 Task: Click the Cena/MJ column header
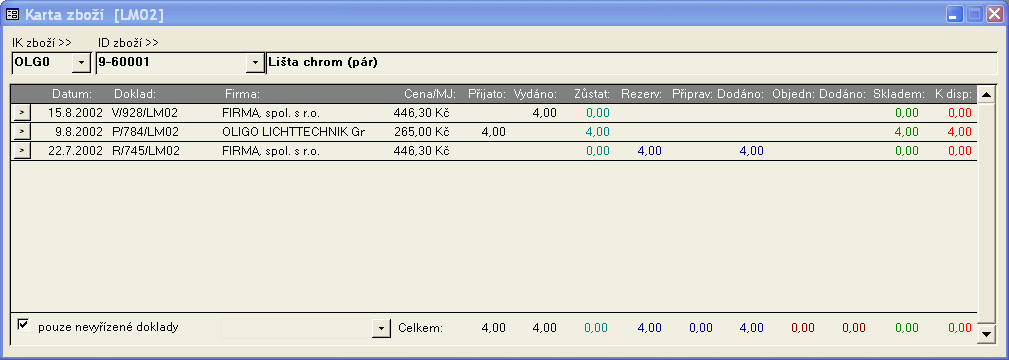(x=430, y=94)
